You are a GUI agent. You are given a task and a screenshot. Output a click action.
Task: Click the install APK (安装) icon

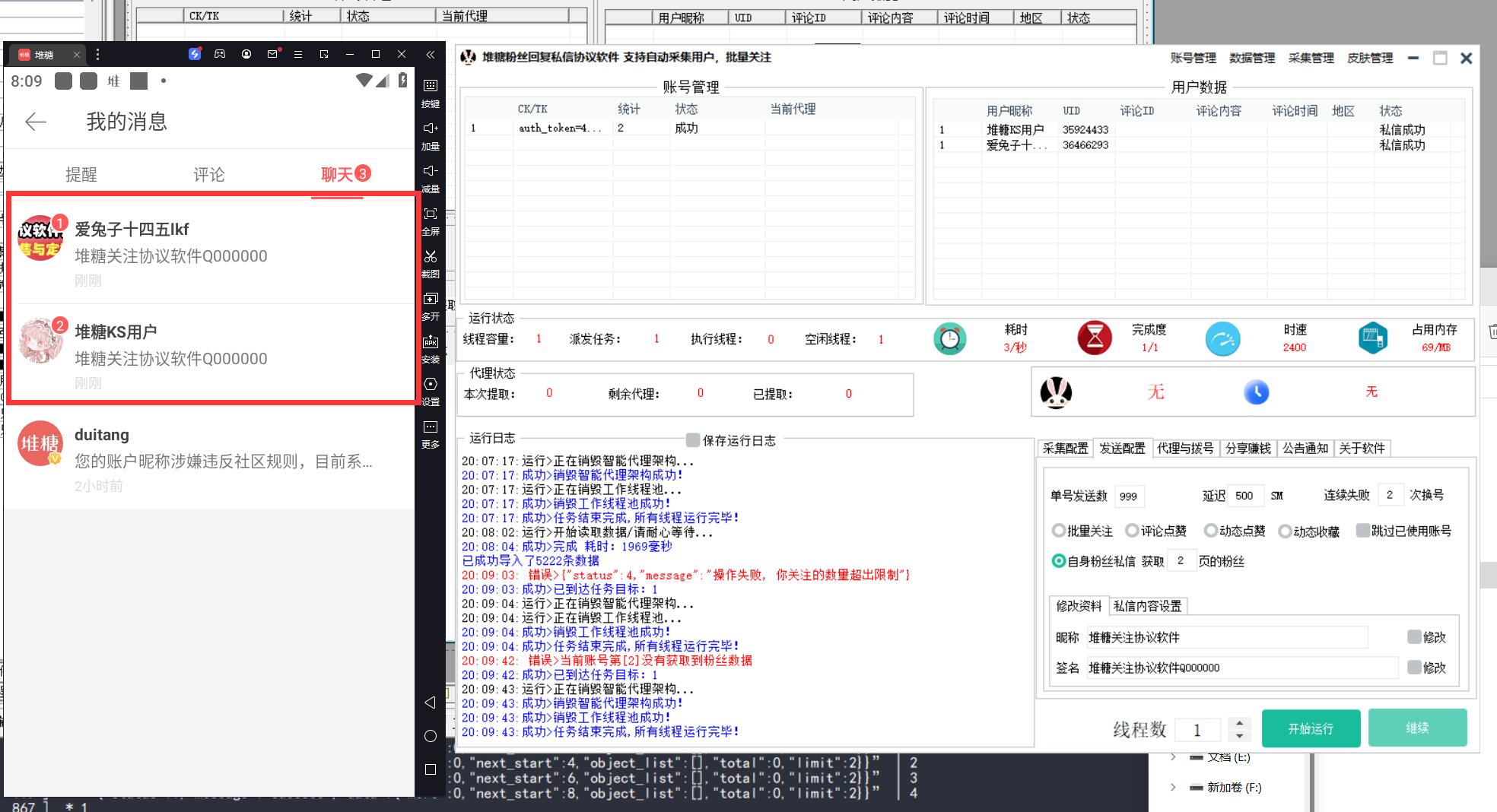coord(431,342)
